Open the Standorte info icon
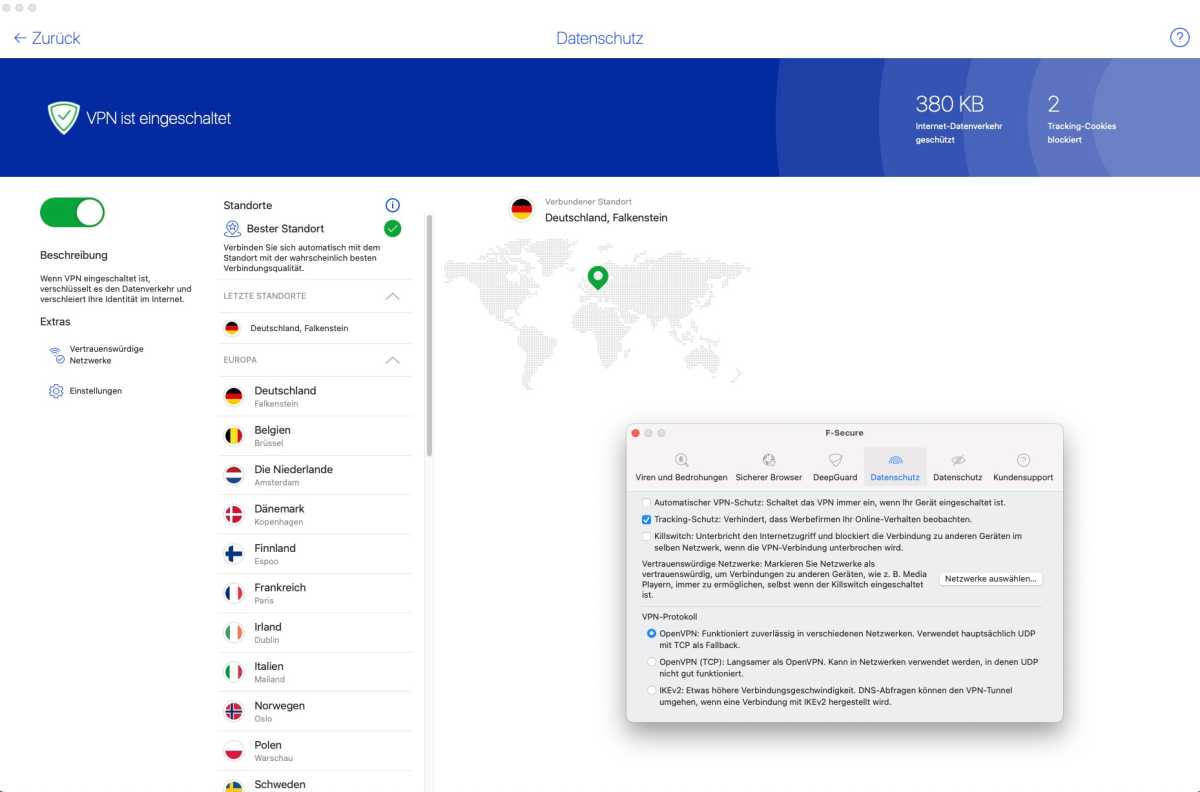Viewport: 1200px width, 792px height. 393,205
